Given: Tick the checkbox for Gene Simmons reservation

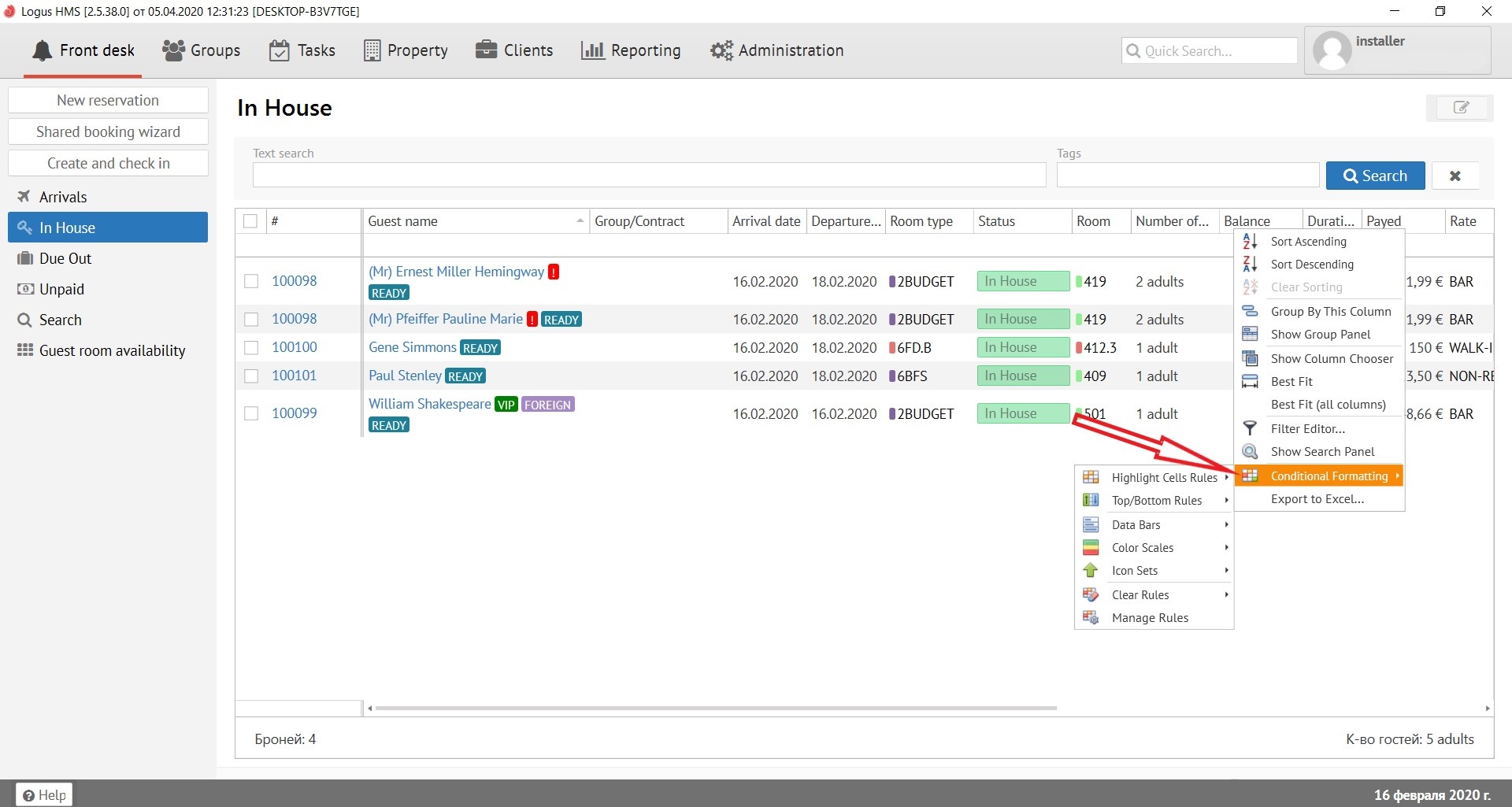Looking at the screenshot, I should 251,347.
